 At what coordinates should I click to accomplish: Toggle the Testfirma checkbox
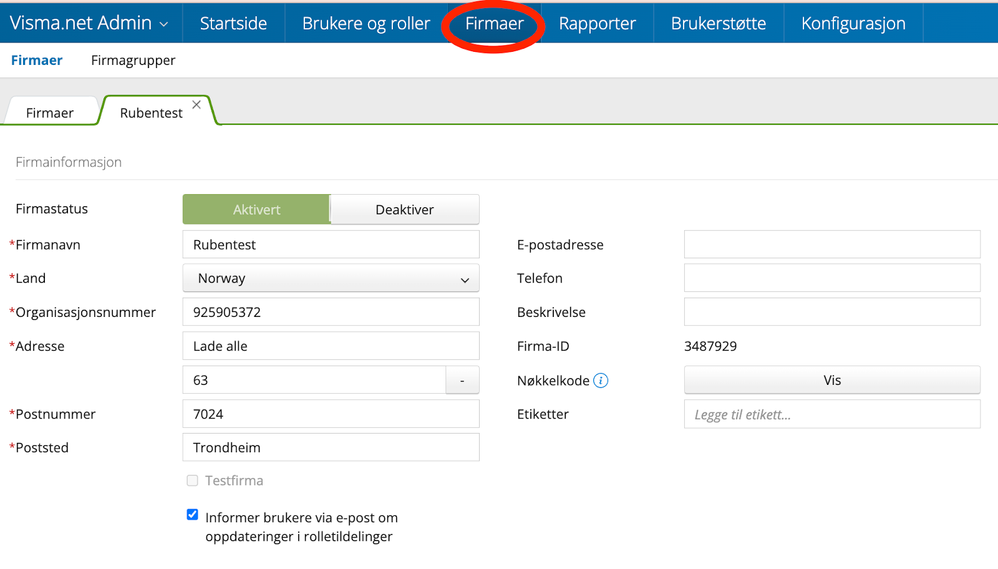coord(192,481)
